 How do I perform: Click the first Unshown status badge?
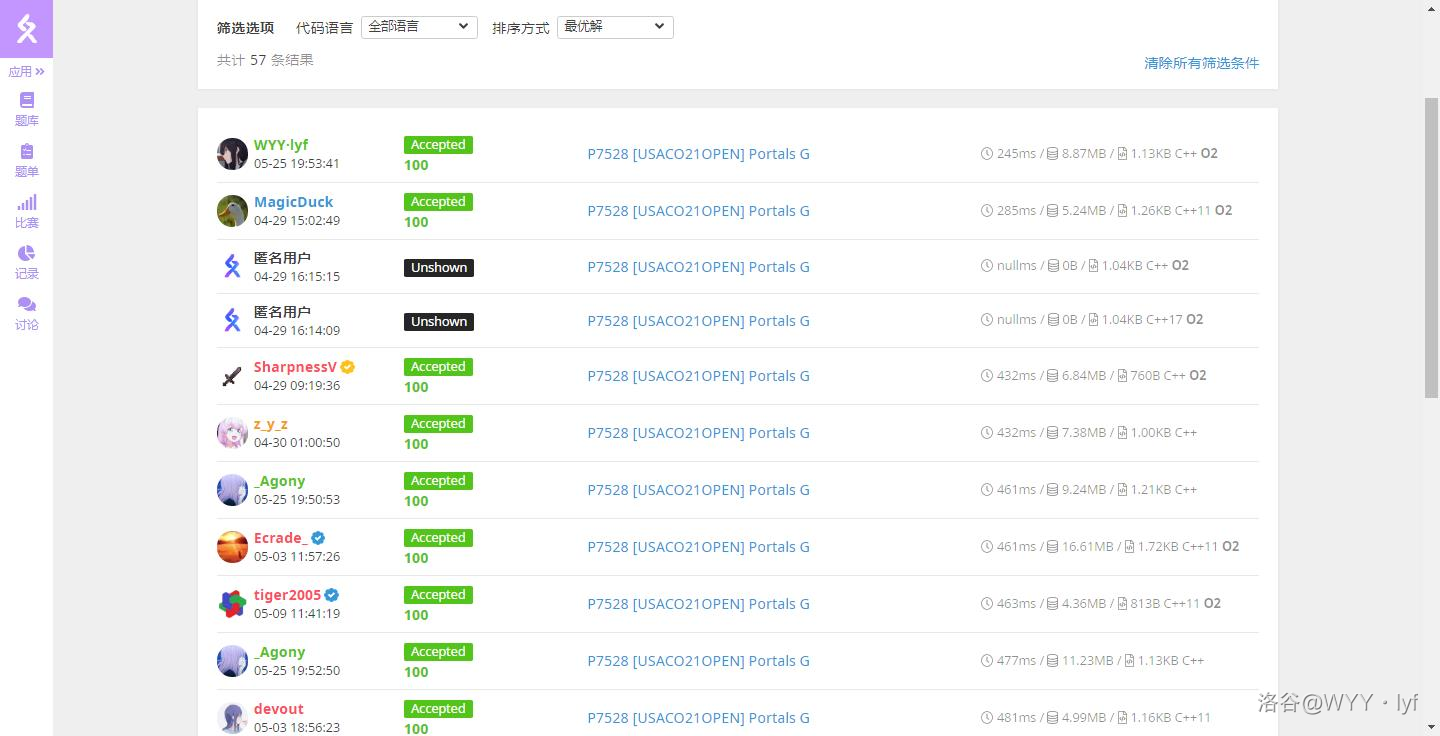point(439,268)
